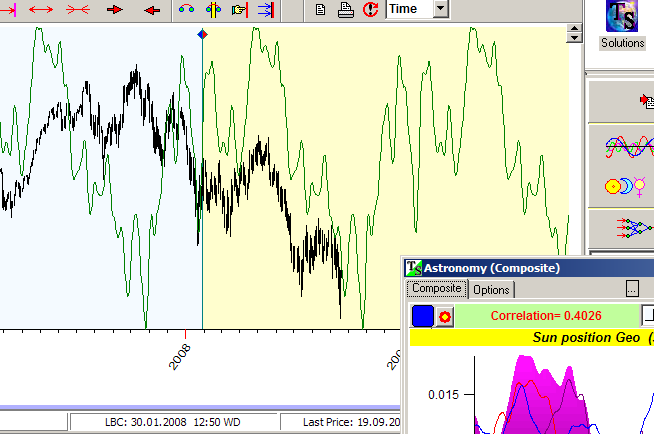
Task: Click the red left-pointing arrow icon
Action: tap(151, 10)
